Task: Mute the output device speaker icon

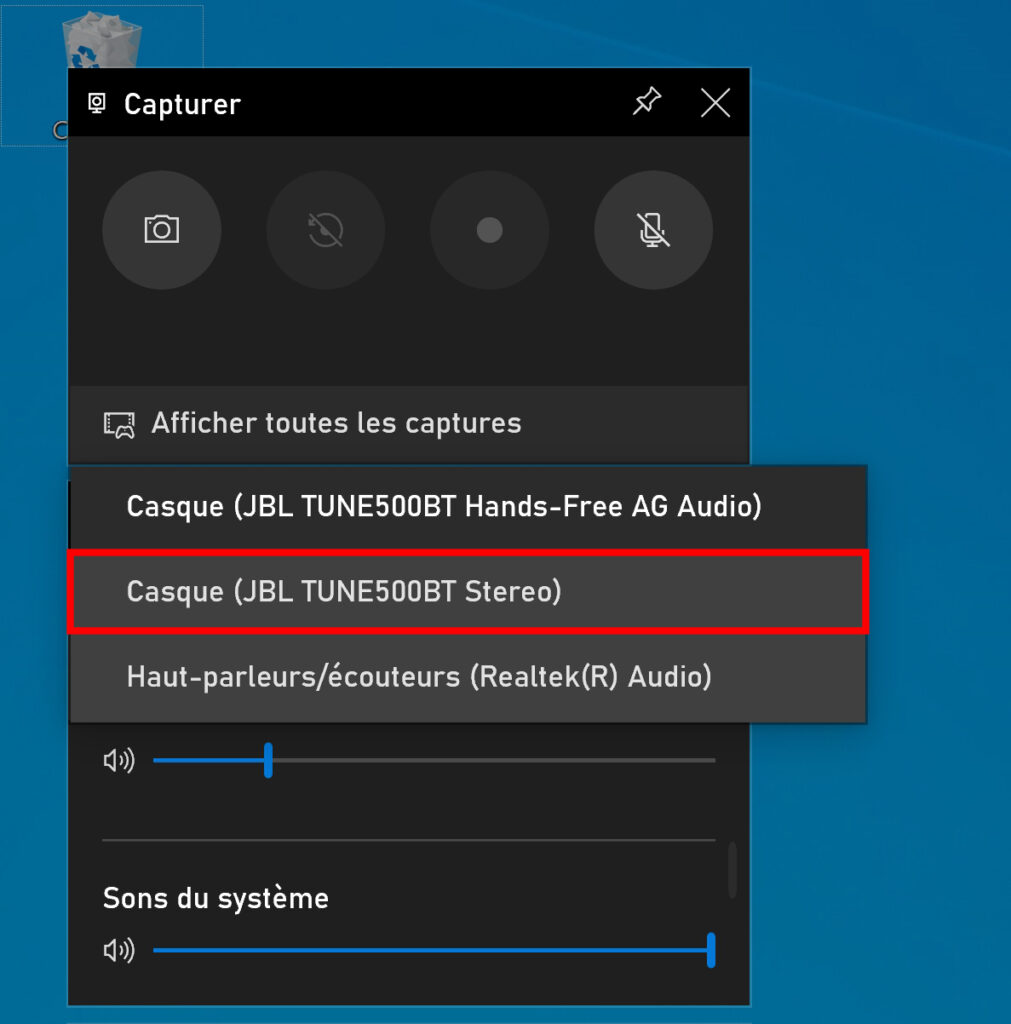Action: 119,760
